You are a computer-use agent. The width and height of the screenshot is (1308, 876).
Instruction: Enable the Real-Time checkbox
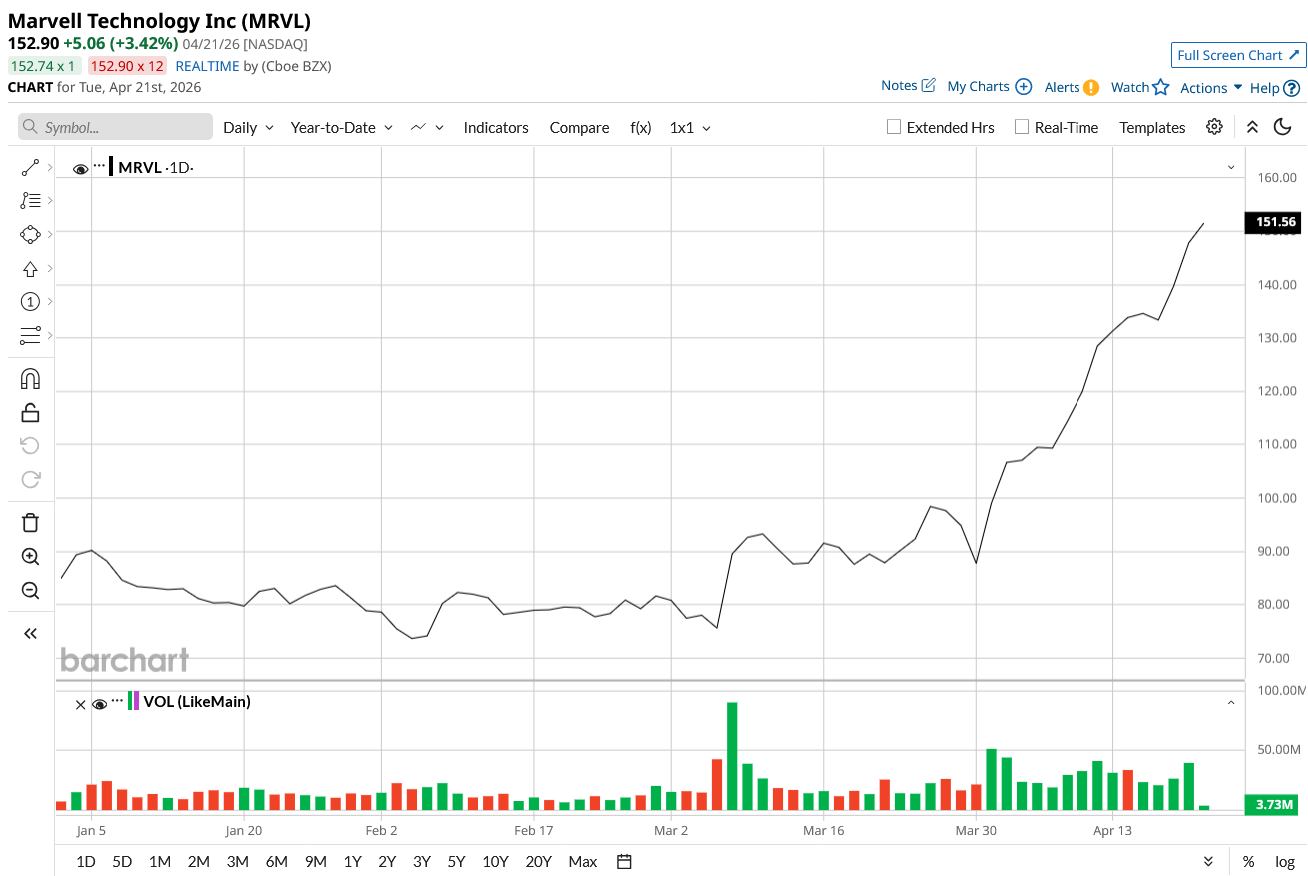click(1021, 127)
